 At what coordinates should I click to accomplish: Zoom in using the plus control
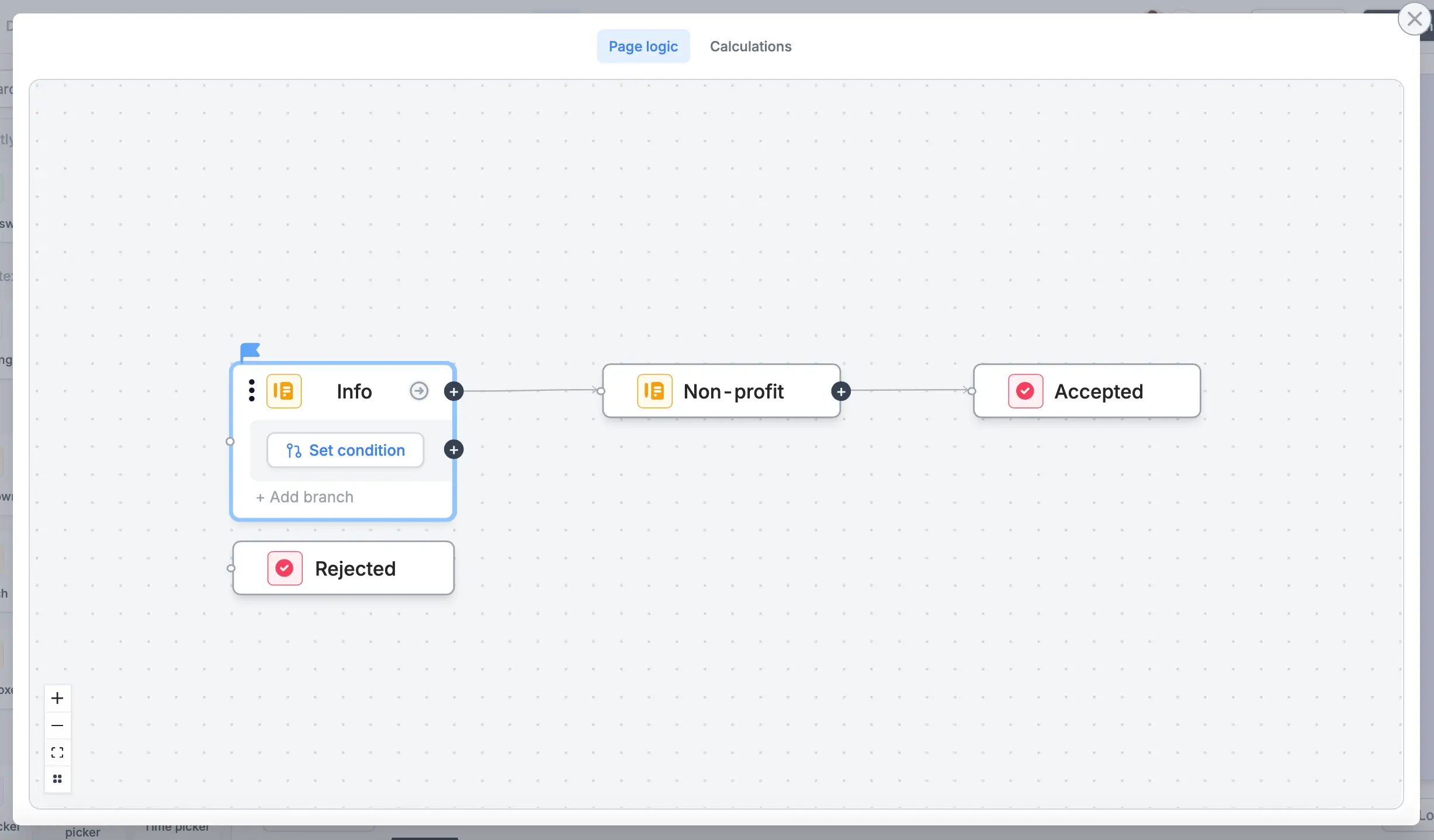click(x=57, y=697)
